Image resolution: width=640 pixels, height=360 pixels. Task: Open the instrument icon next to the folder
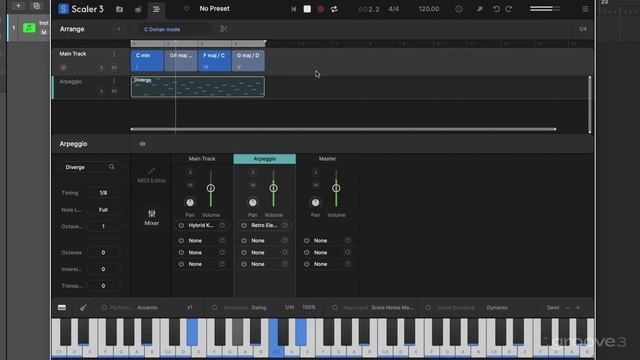click(x=138, y=9)
